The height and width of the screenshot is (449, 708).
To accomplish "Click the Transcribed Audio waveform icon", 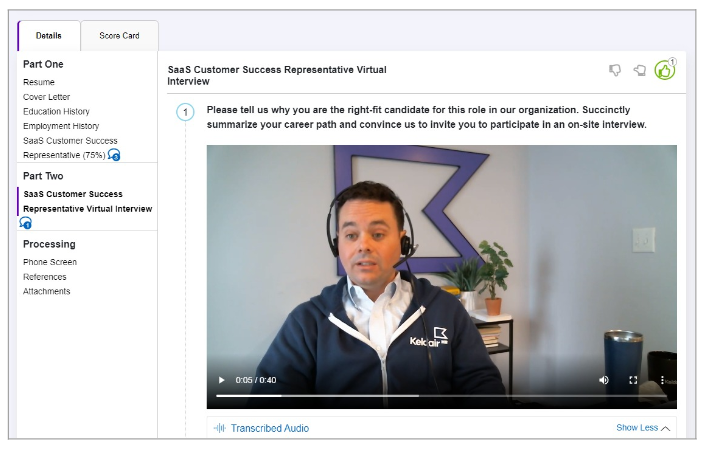I will (x=219, y=428).
